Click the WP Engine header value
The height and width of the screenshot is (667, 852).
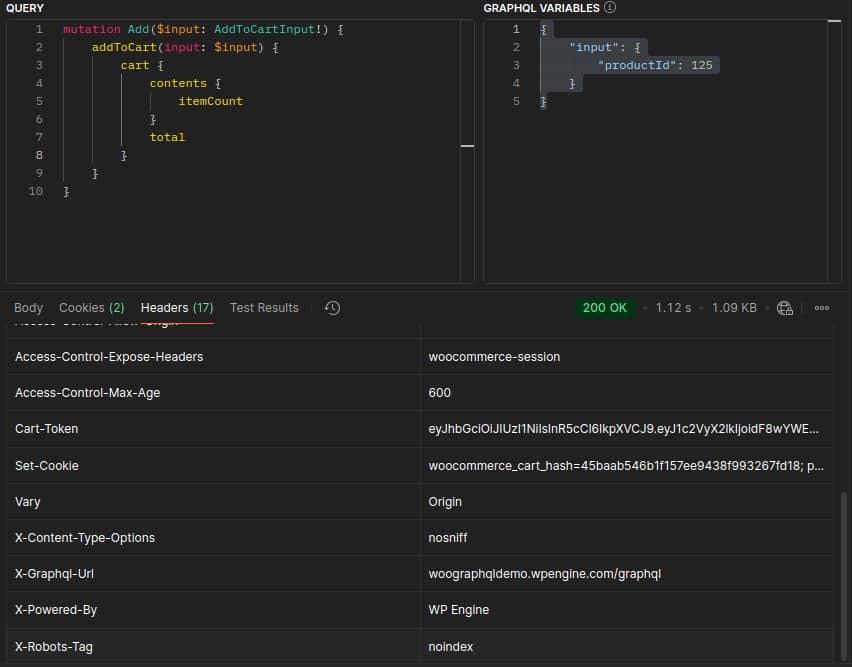tap(459, 609)
